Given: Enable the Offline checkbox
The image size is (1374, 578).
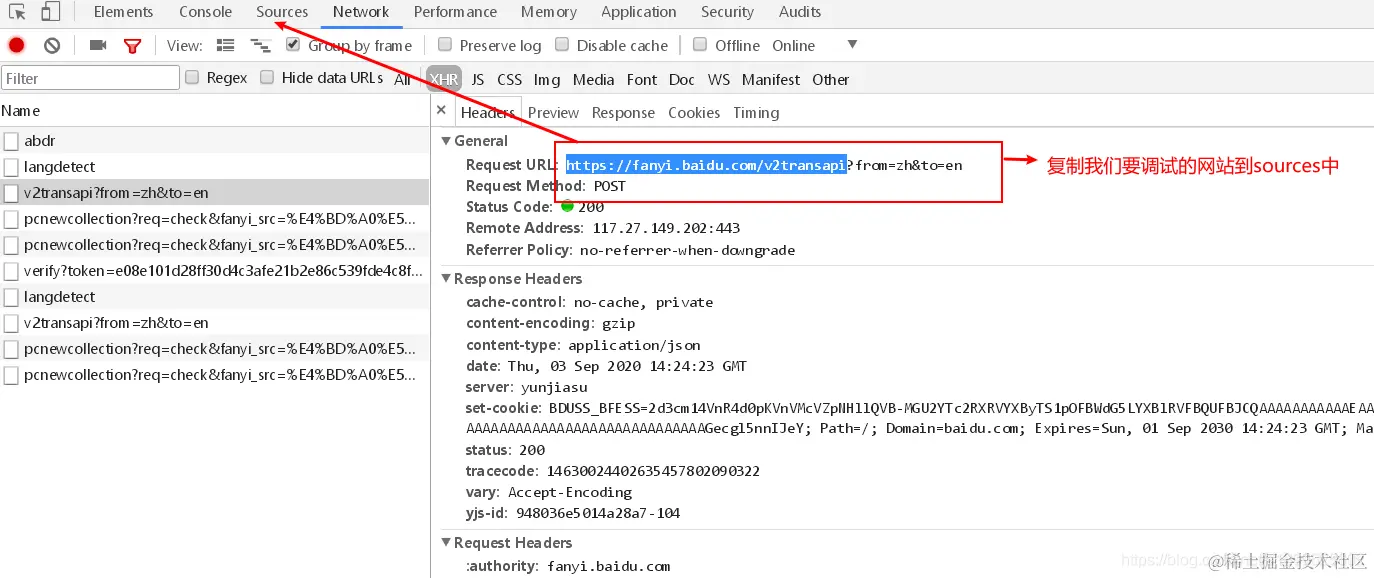Looking at the screenshot, I should click(x=700, y=44).
